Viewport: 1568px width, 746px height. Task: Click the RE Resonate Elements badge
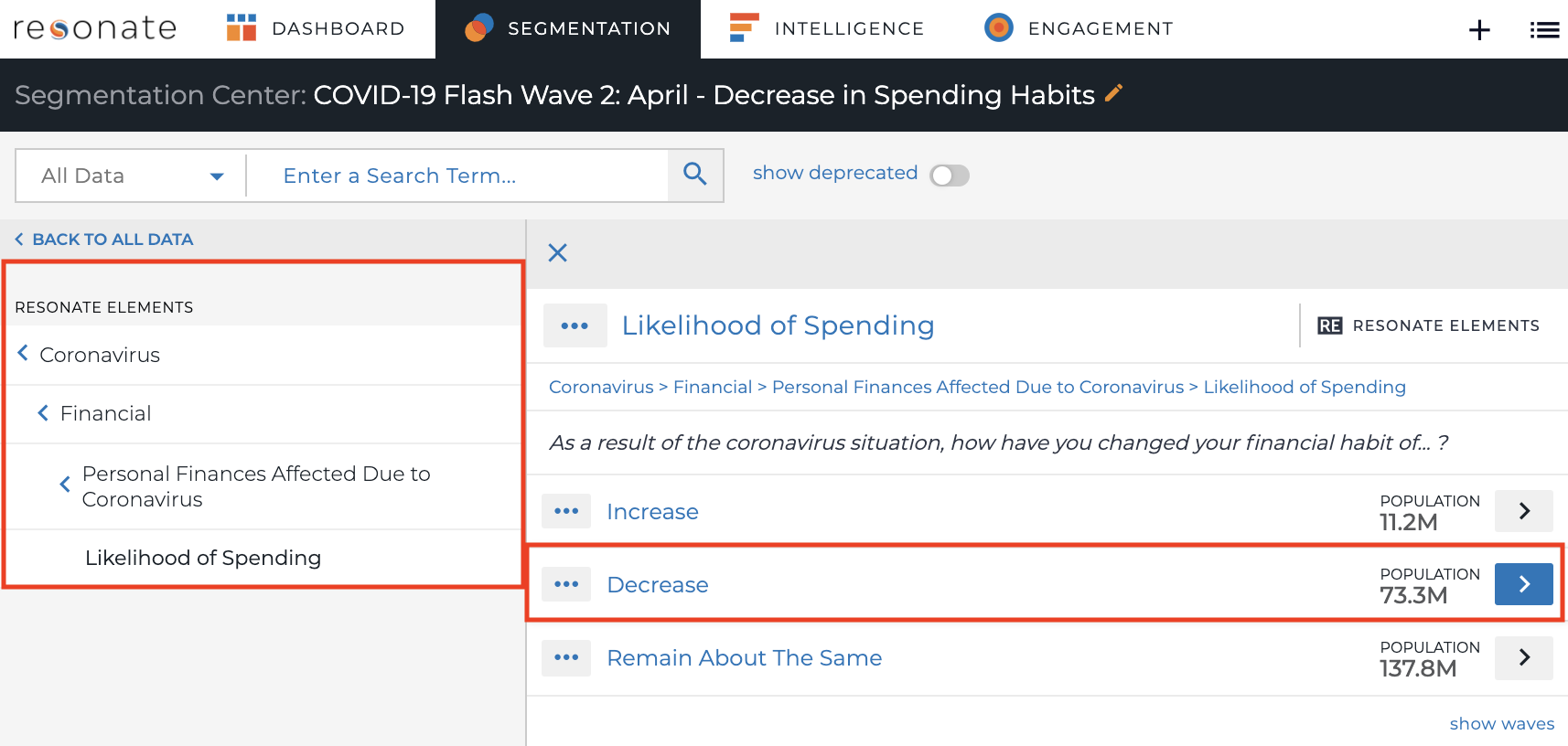point(1428,325)
